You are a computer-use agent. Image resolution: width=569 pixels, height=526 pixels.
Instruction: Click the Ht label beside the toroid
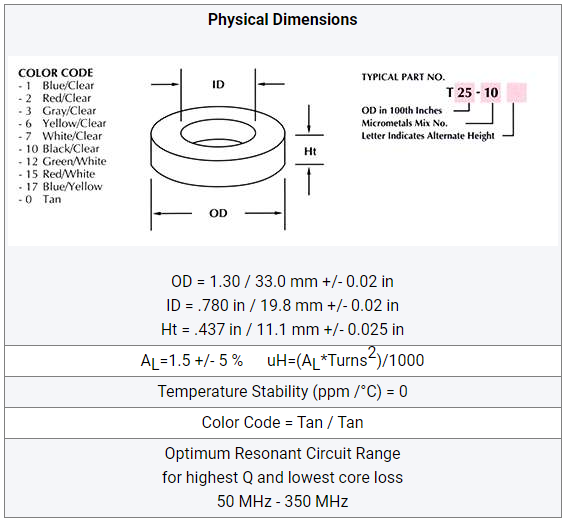310,151
